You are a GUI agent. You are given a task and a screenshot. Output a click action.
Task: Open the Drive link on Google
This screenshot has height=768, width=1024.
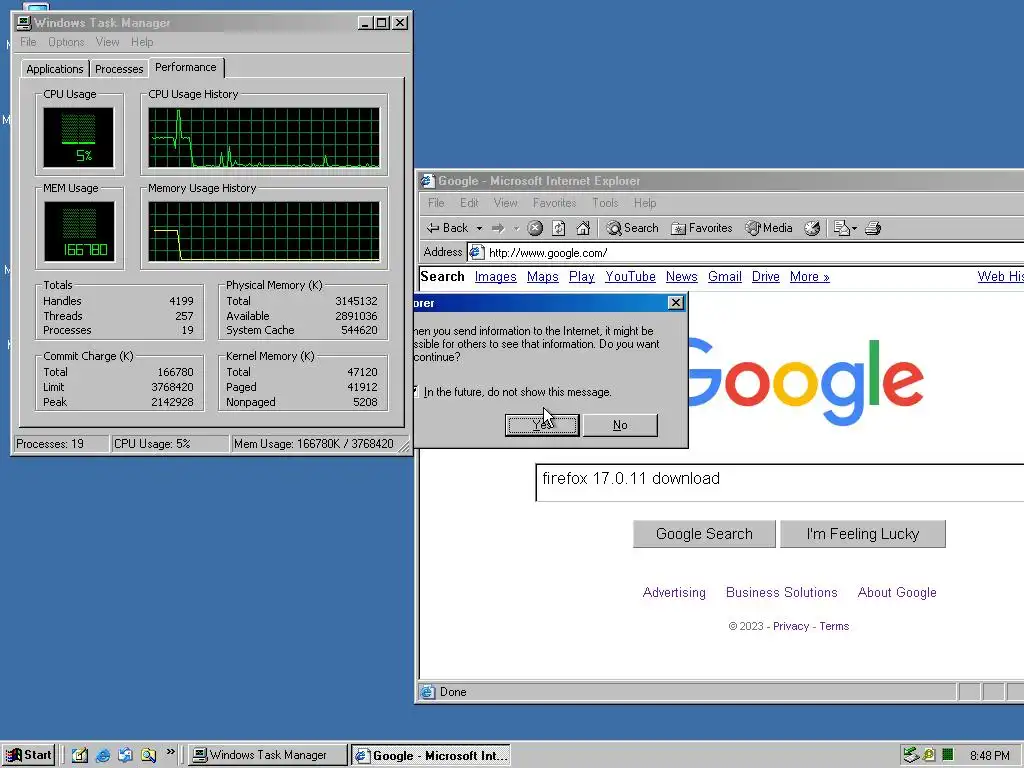[765, 277]
